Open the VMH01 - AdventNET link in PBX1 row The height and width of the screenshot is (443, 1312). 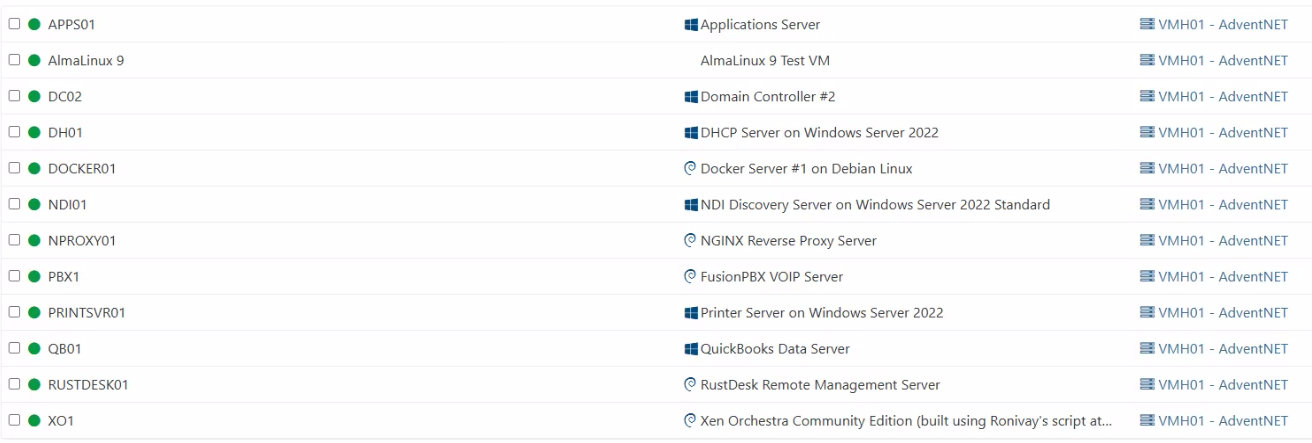[x=1214, y=276]
